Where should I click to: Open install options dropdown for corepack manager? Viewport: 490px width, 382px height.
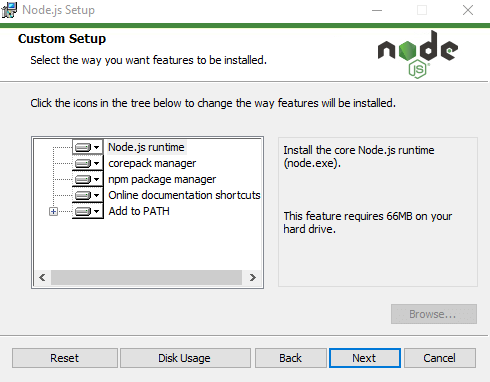[88, 163]
